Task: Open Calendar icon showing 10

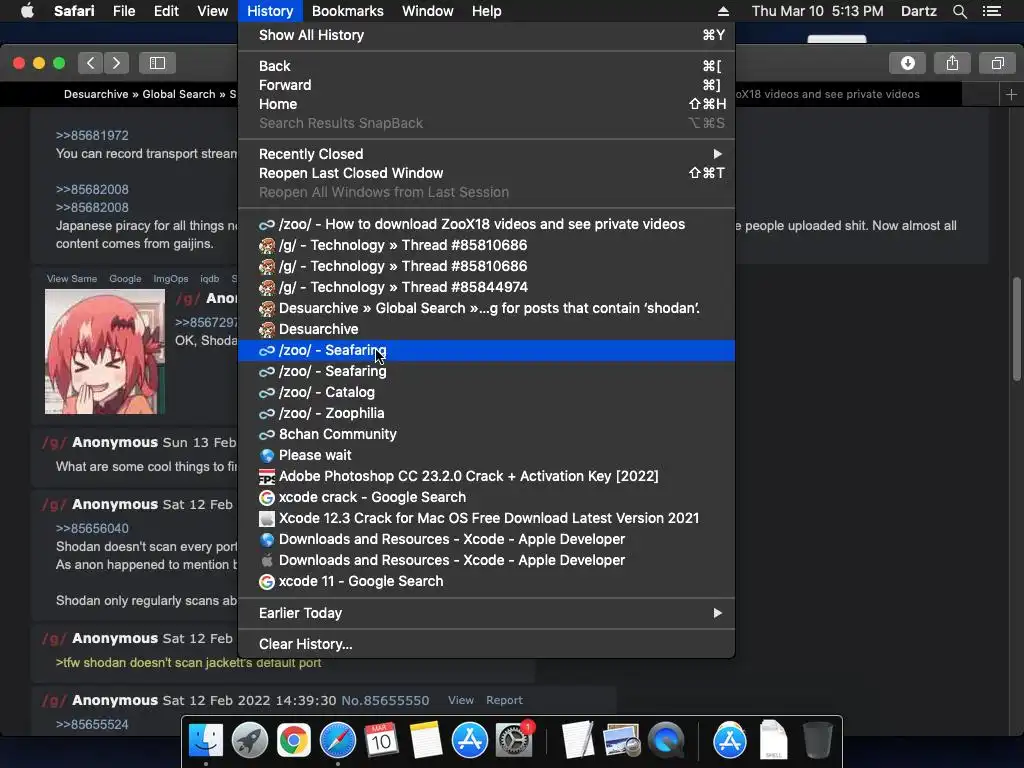Action: pos(381,741)
